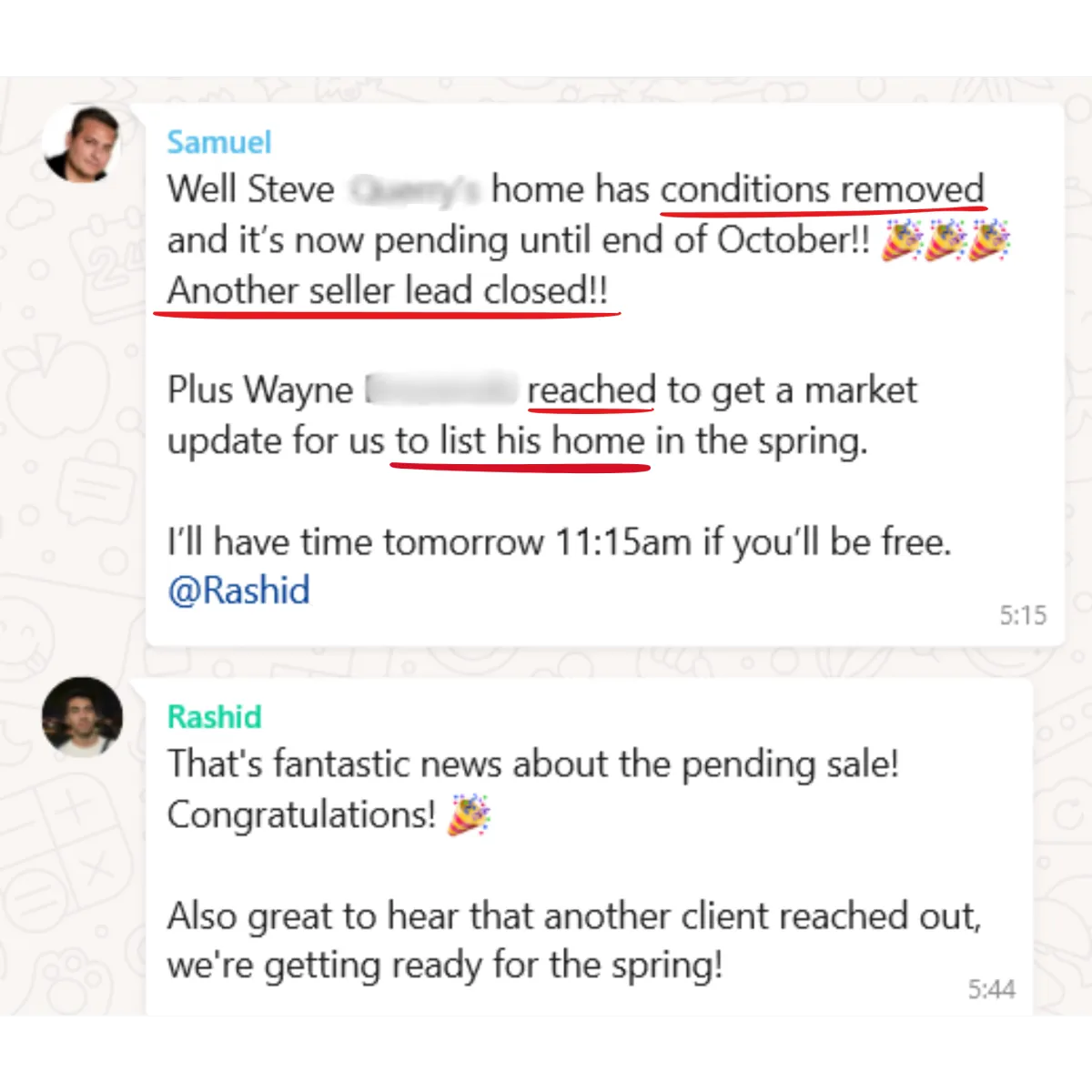Open Rashid's profile picture
Viewport: 1092px width, 1092px height.
coord(82,717)
